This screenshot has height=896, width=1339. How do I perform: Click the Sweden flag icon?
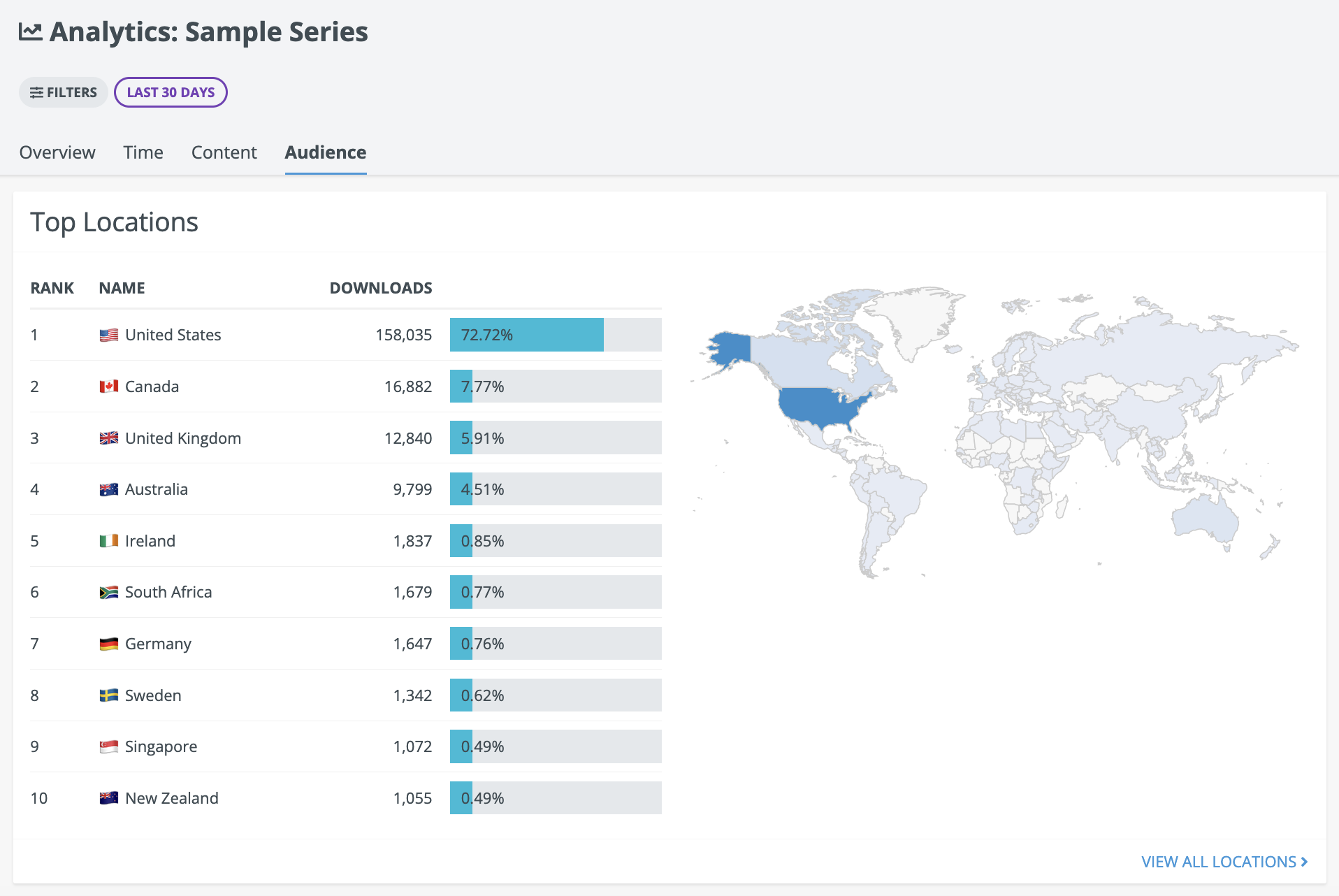point(108,695)
